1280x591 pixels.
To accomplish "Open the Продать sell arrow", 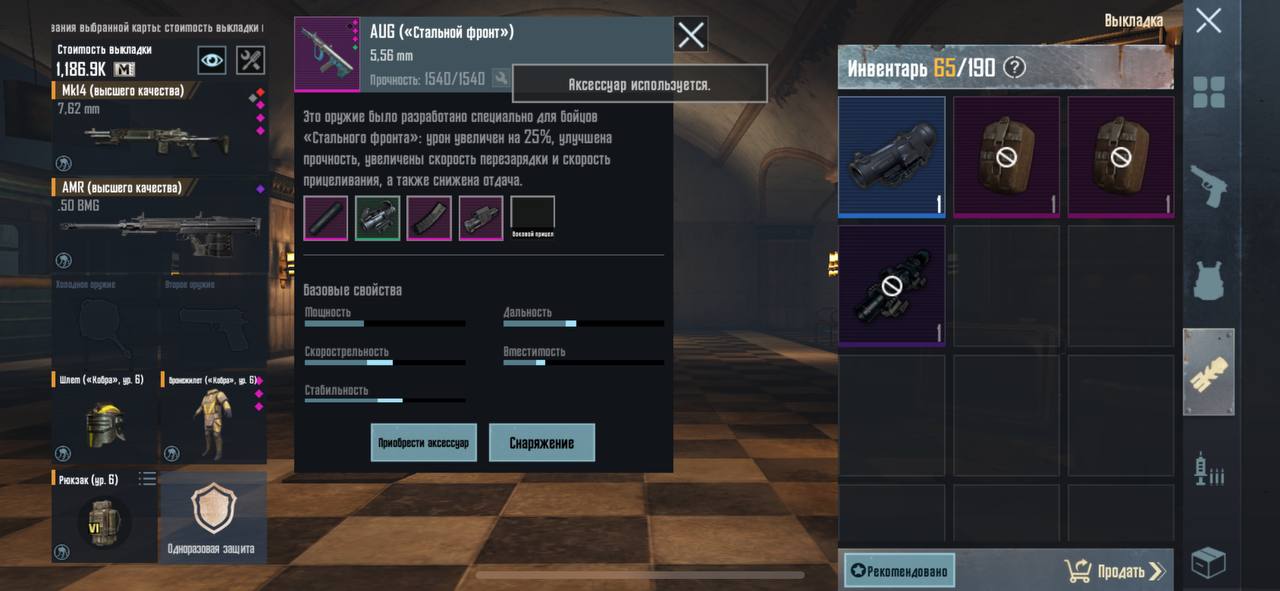I will pyautogui.click(x=1116, y=571).
